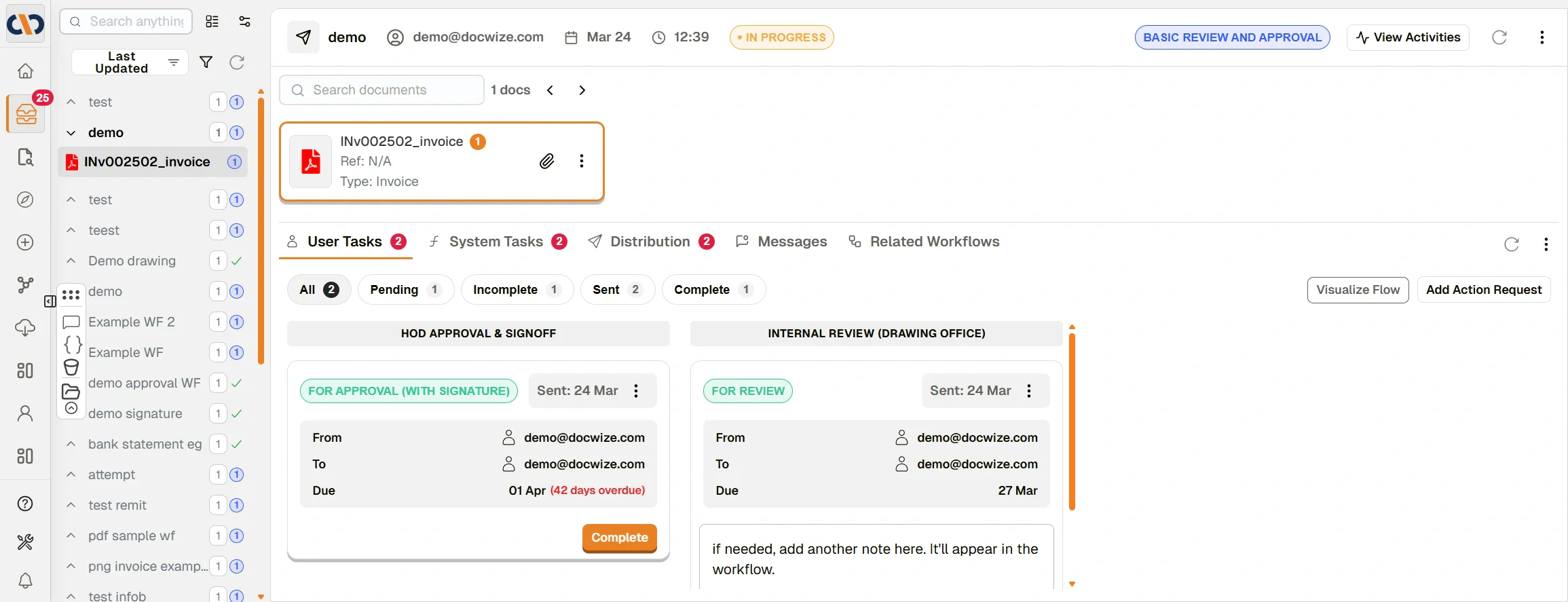Screen dimensions: 1568x602
Task: Refresh the workflow list in sidebar
Action: point(237,62)
